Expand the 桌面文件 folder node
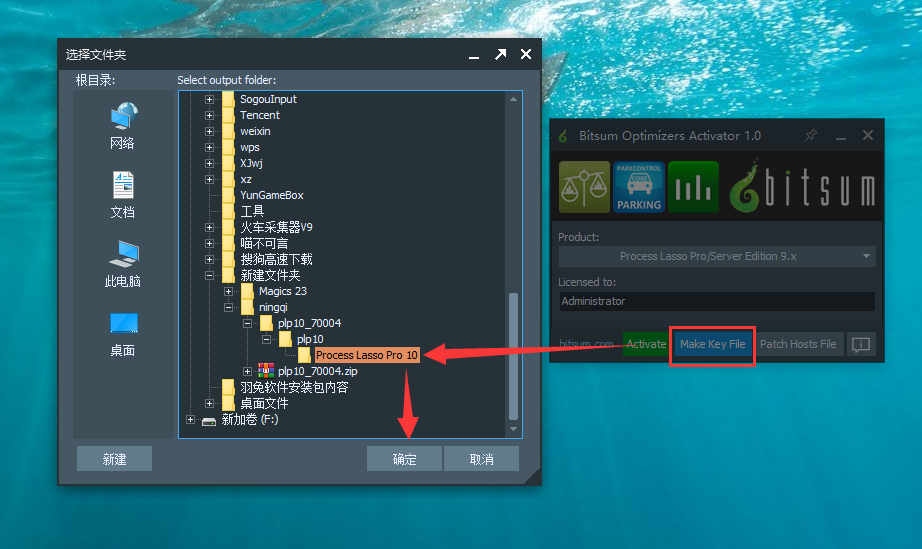This screenshot has width=922, height=549. tap(209, 403)
